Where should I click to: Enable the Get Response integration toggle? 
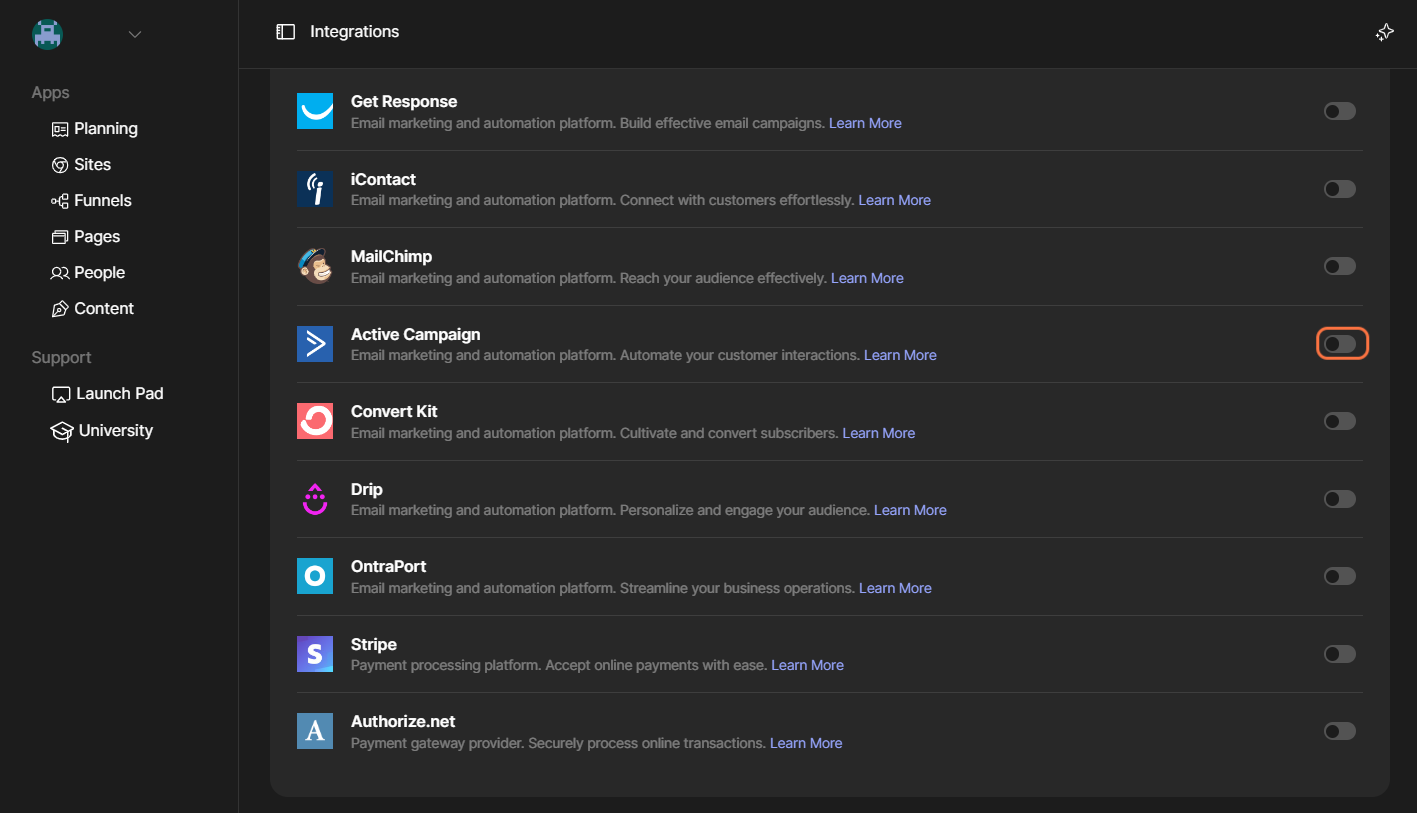(1340, 111)
